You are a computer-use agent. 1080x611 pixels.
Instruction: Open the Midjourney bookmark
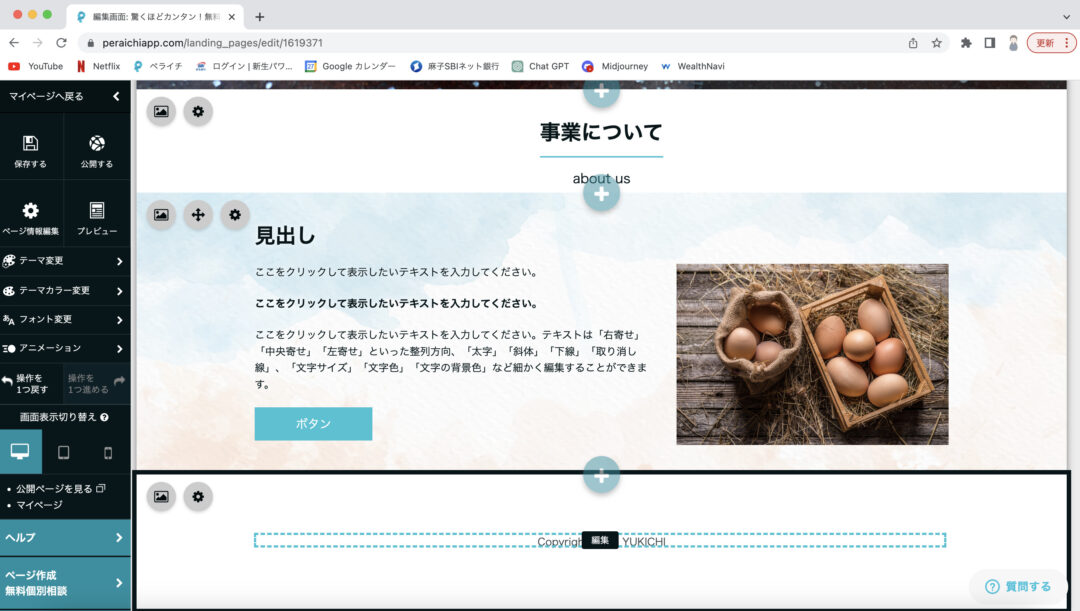[614, 66]
